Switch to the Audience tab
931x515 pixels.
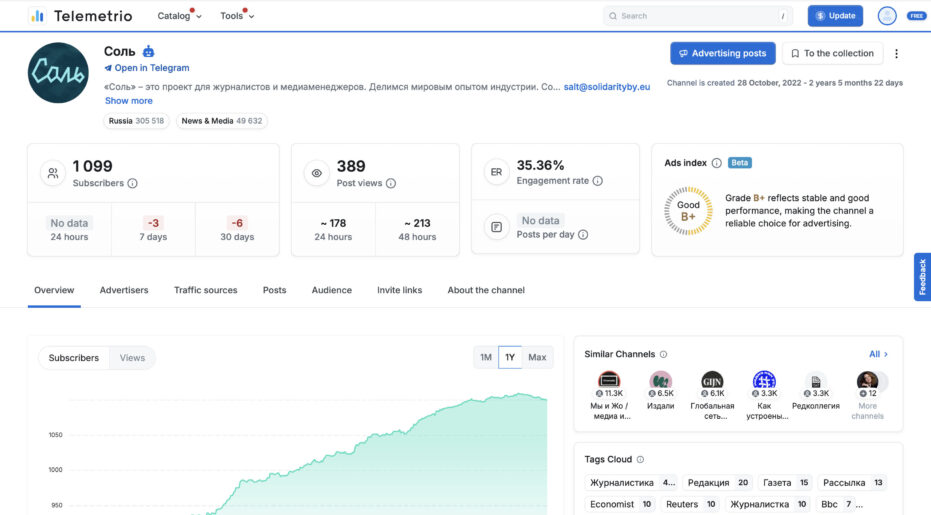[332, 290]
